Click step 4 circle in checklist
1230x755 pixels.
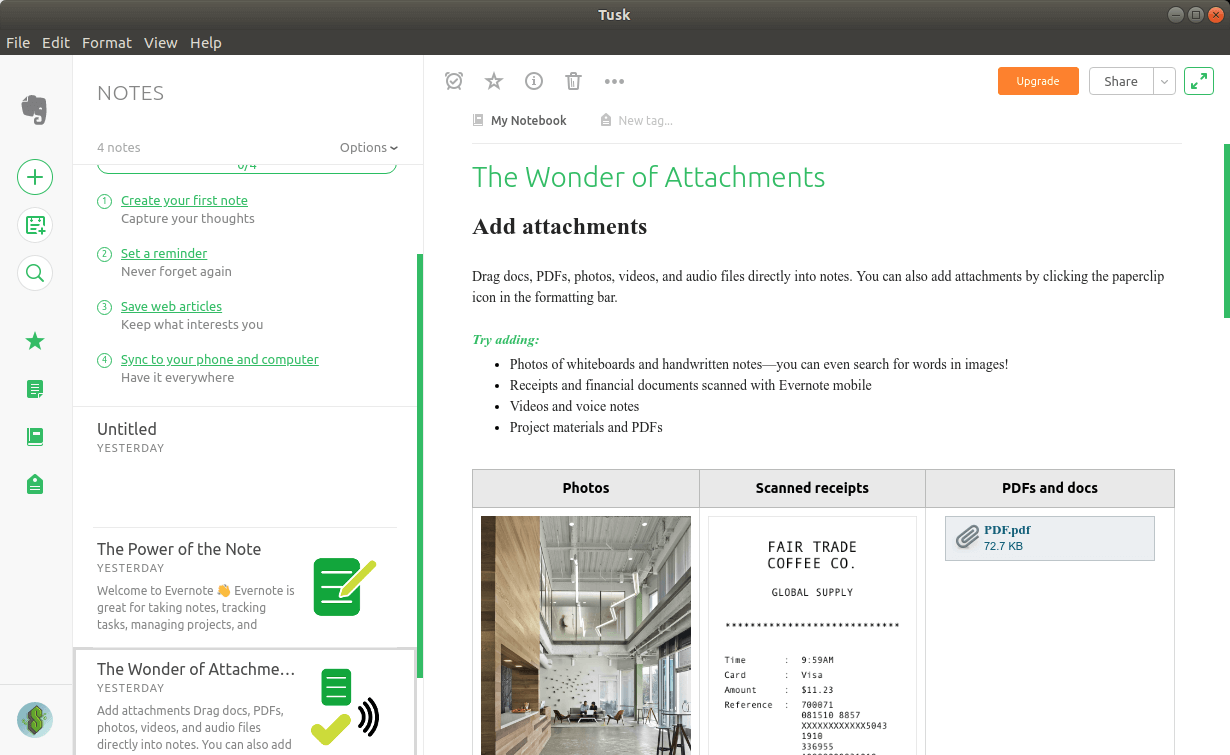coord(104,360)
